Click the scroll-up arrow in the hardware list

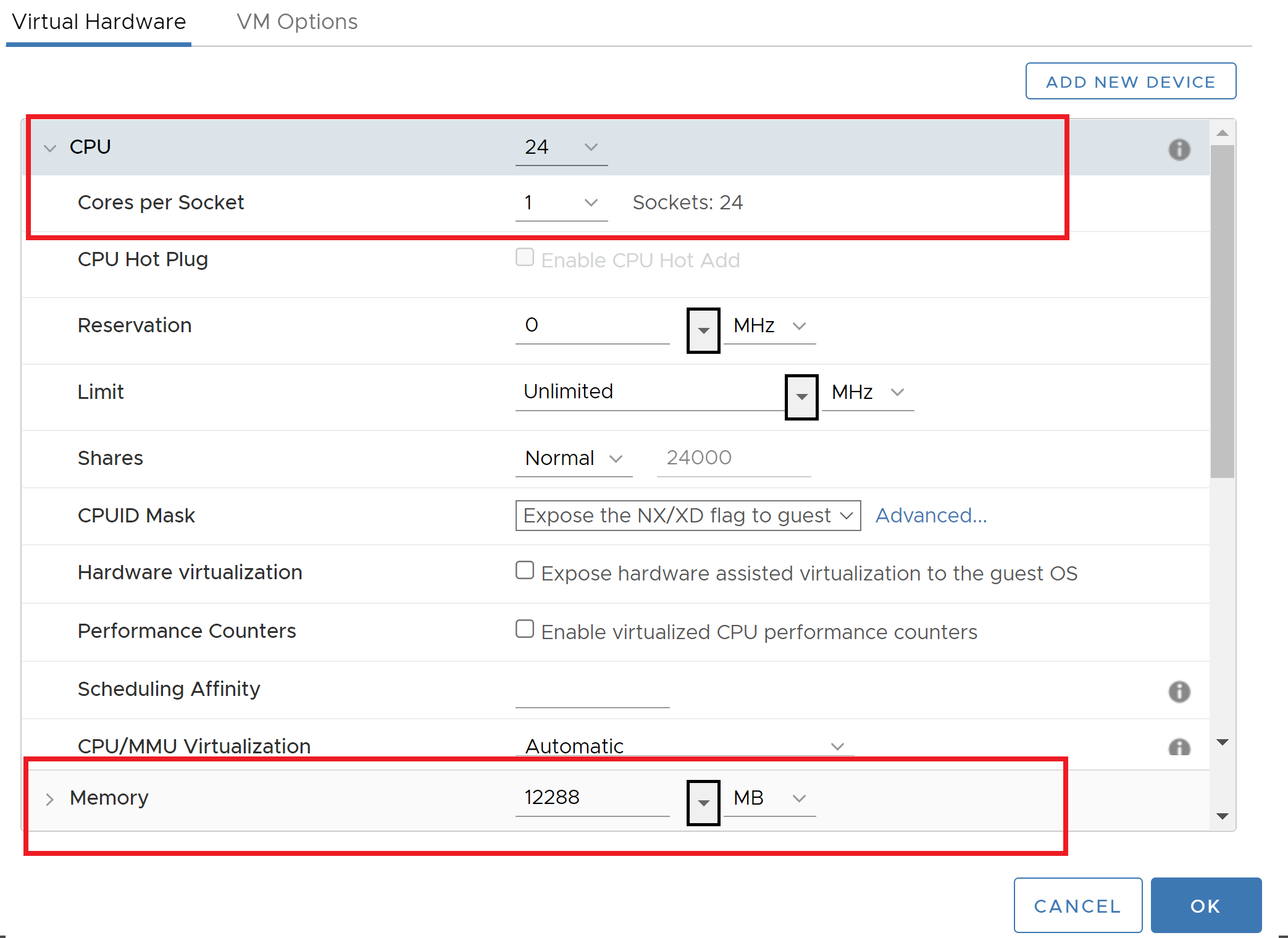[1222, 133]
